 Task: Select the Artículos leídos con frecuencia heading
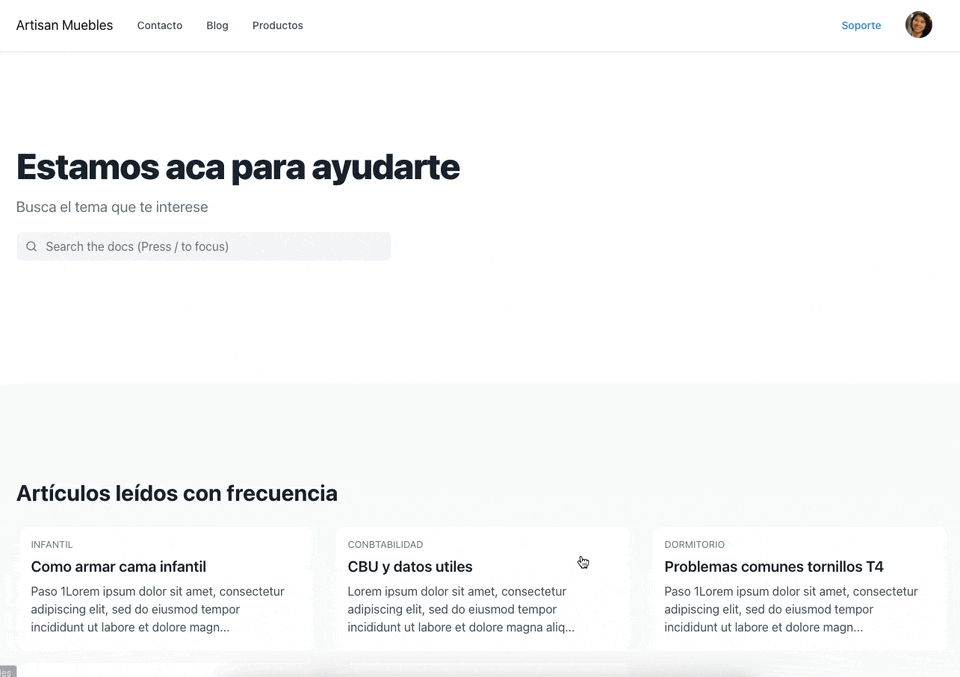point(177,493)
